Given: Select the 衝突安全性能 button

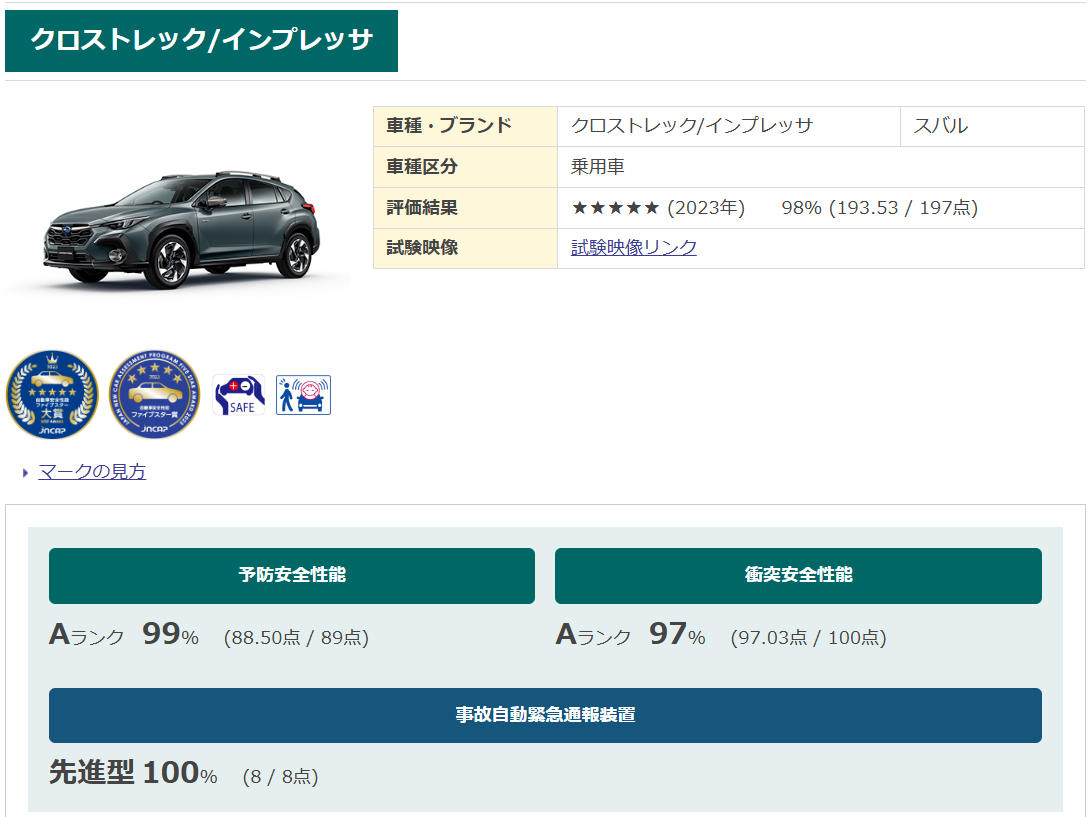Looking at the screenshot, I should point(798,575).
